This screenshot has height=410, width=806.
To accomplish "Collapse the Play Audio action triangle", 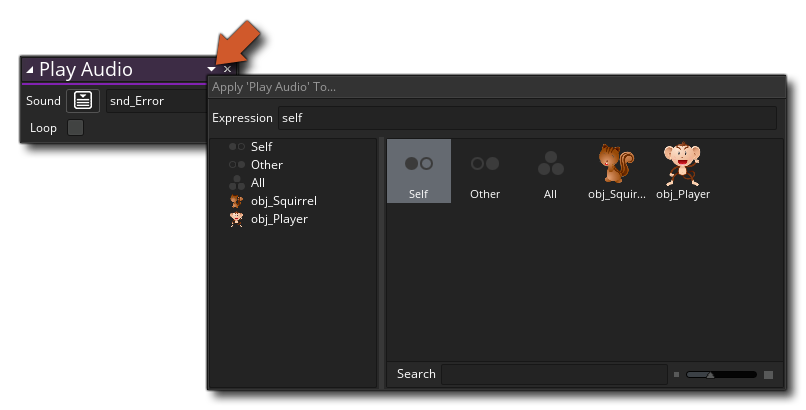I will click(29, 70).
